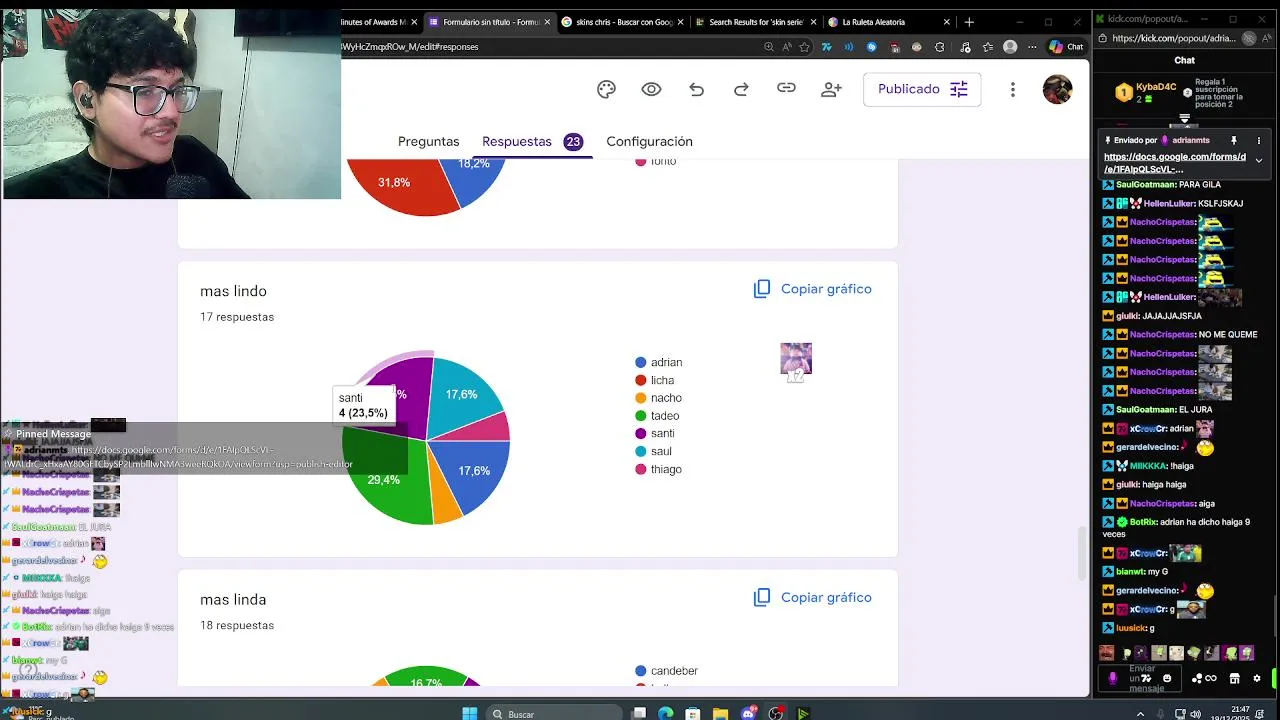1280x720 pixels.
Task: Click the 17 respuestas count text
Action: point(237,317)
